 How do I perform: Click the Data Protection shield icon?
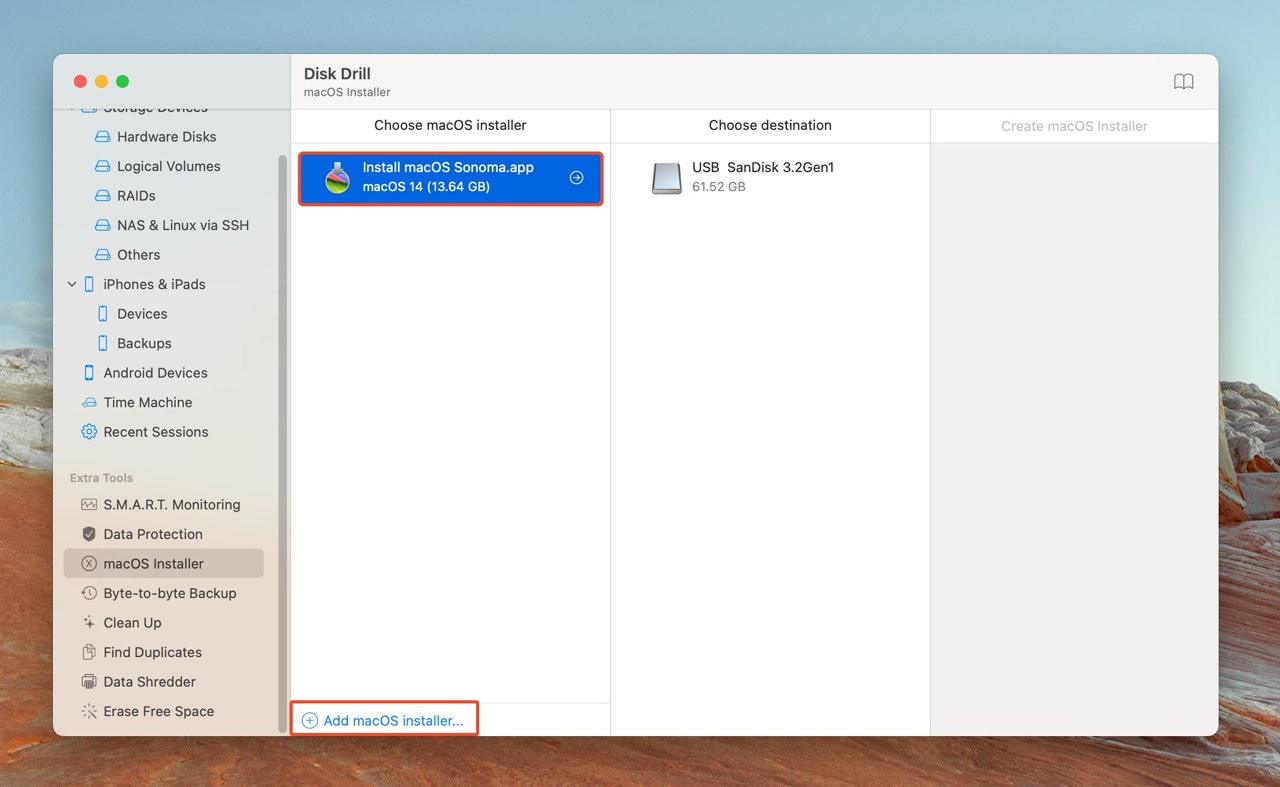pos(89,534)
